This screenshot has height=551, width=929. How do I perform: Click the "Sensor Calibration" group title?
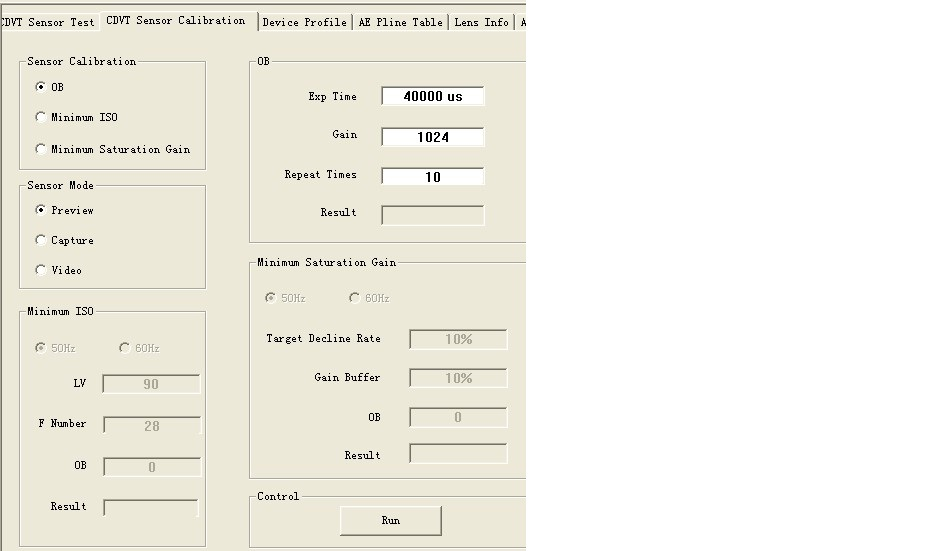pos(82,61)
